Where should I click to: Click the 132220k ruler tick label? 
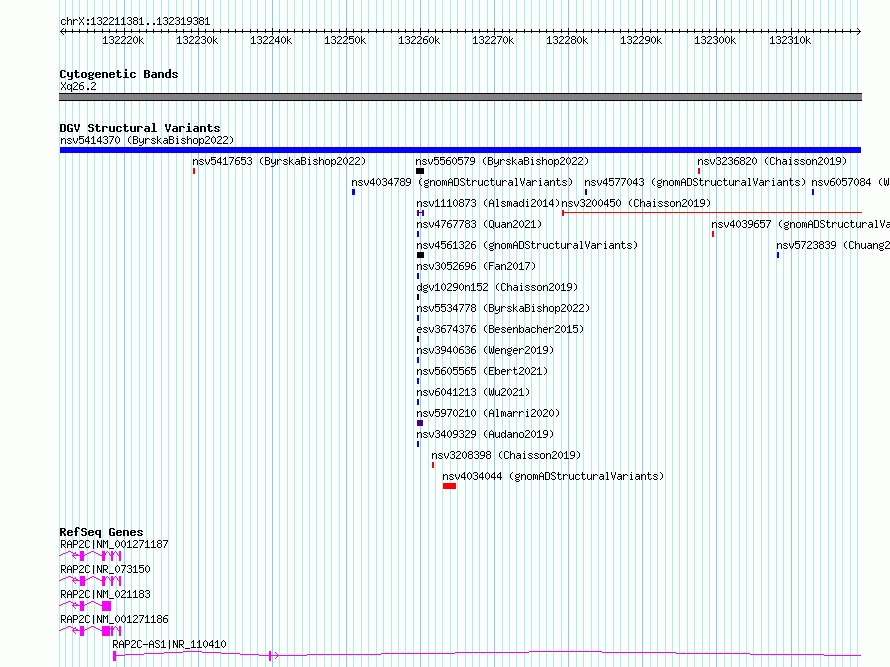point(123,40)
